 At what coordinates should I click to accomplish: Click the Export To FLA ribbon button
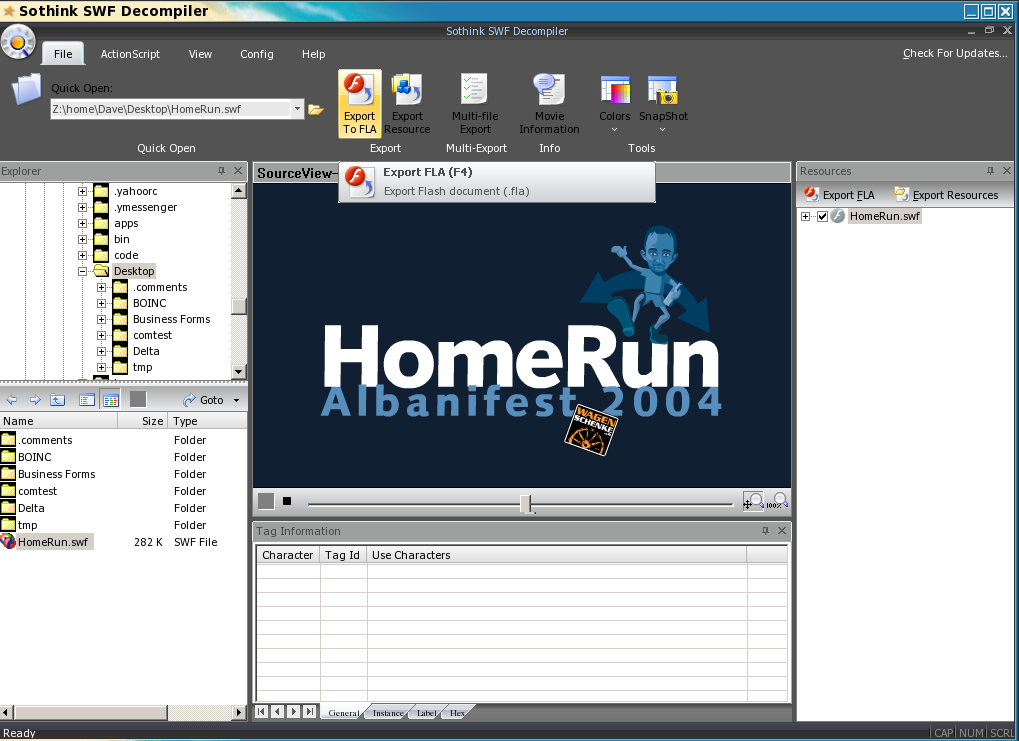pos(359,103)
